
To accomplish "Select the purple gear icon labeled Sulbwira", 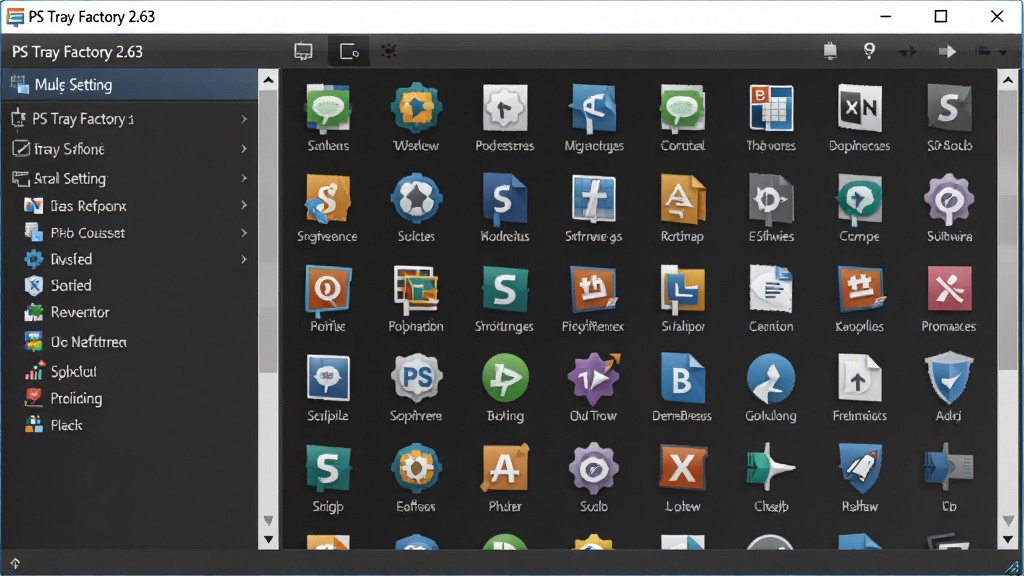I will (949, 199).
